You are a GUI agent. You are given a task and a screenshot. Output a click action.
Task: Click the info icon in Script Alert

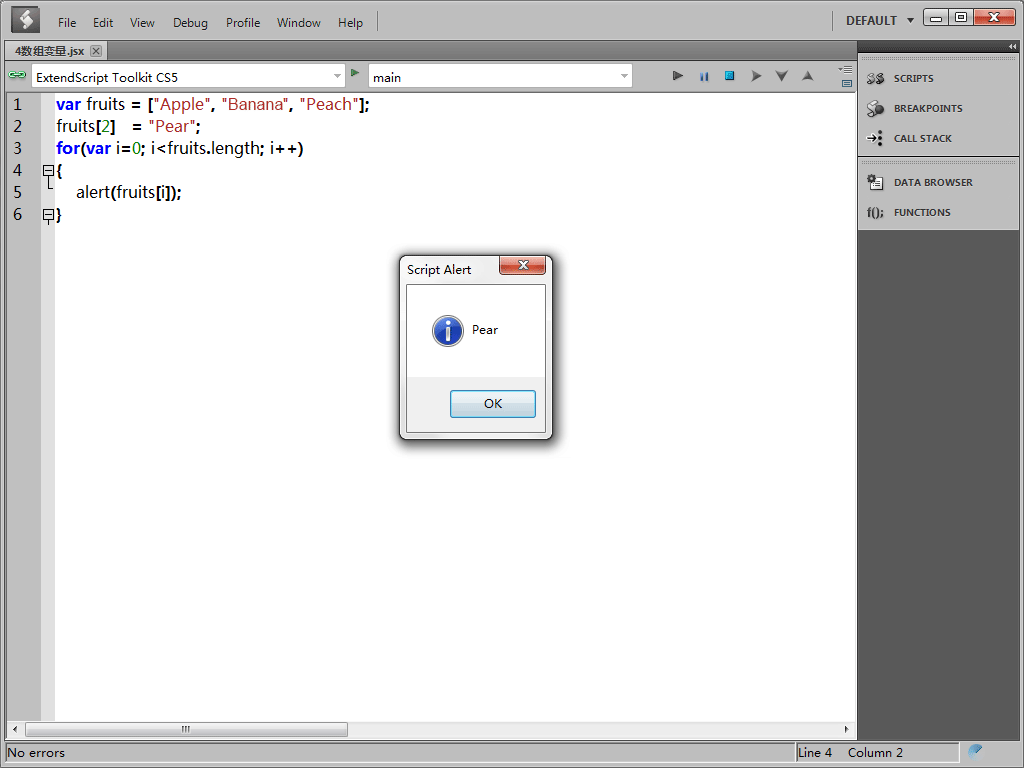point(448,330)
